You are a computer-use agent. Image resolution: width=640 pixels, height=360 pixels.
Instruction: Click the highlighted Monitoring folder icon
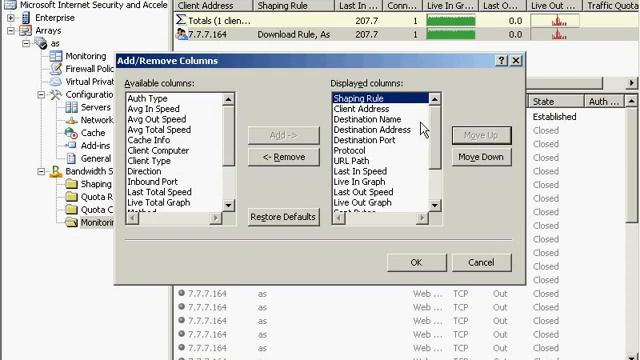(71, 222)
